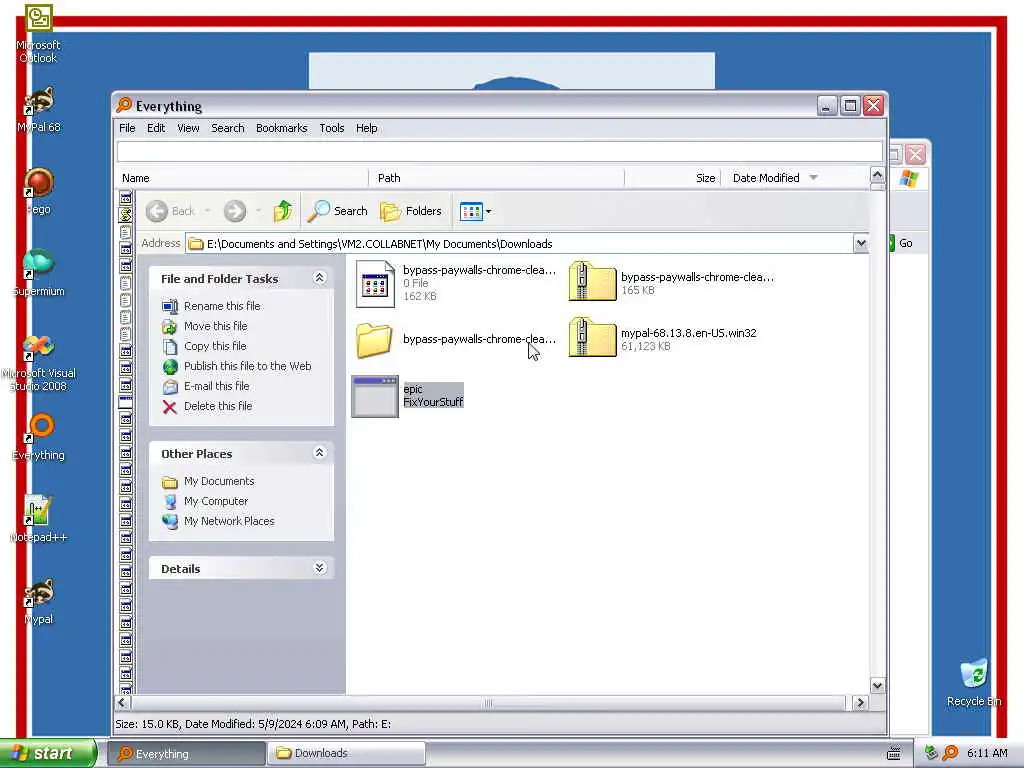Open the Help menu
Viewport: 1024px width, 768px height.
coord(366,128)
